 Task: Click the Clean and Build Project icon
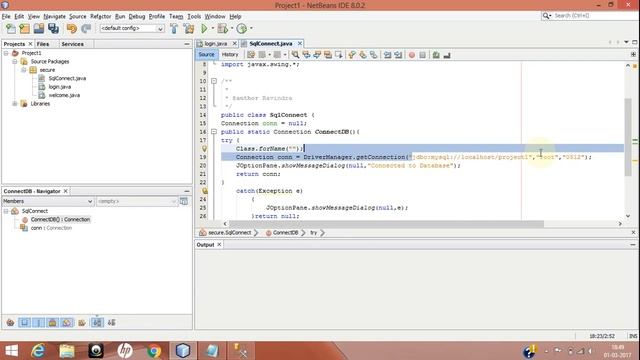pos(189,28)
